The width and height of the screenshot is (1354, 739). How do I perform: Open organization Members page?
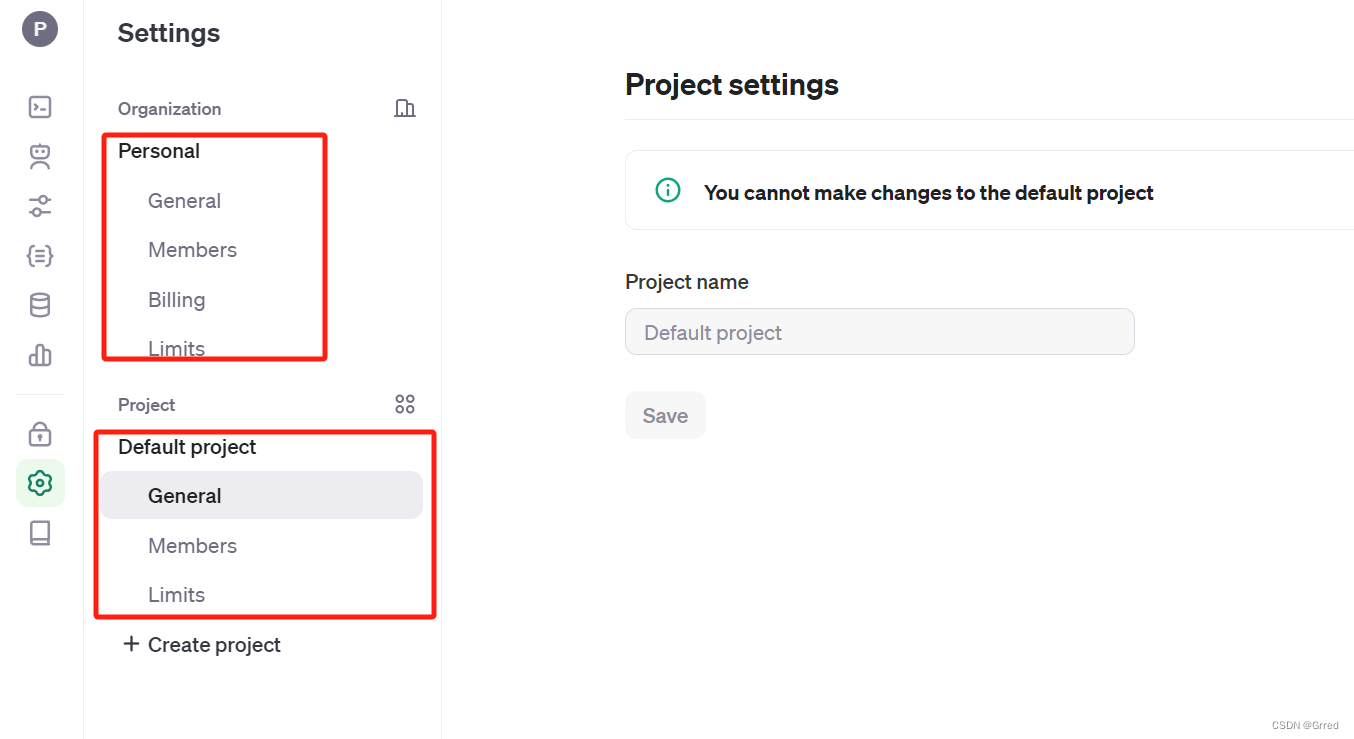tap(192, 250)
